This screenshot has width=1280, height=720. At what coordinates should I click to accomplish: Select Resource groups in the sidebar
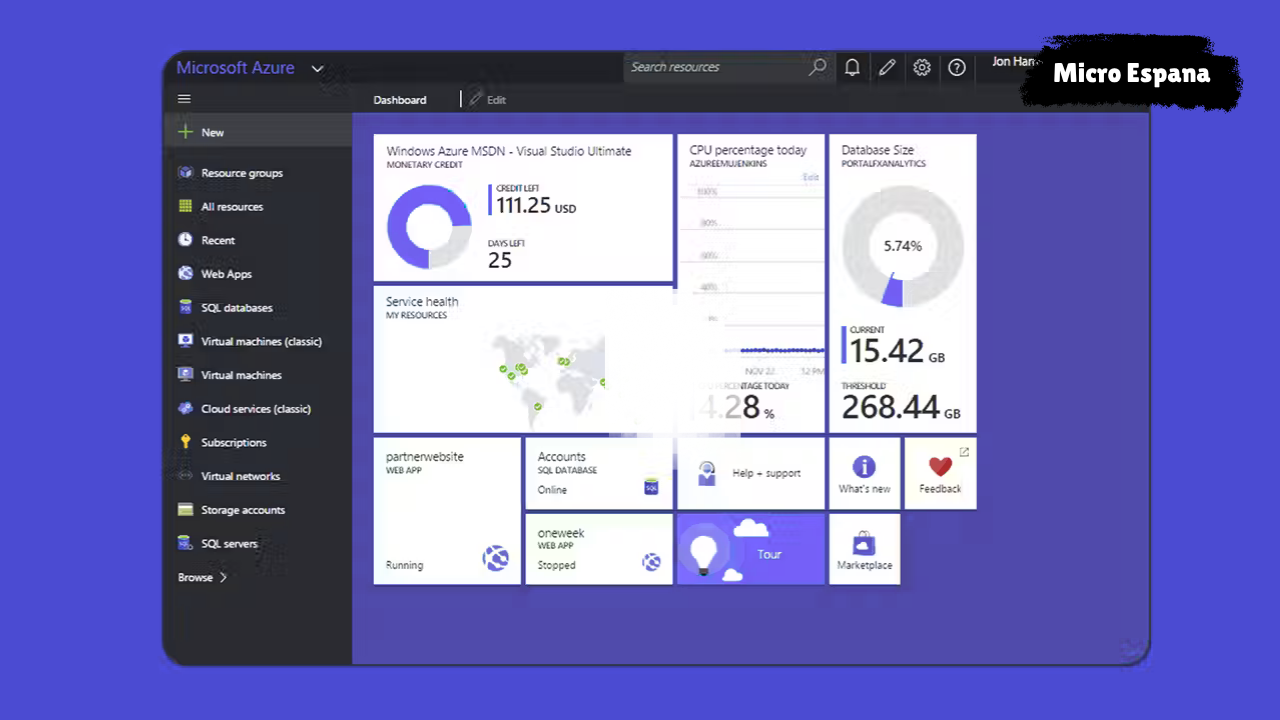pyautogui.click(x=241, y=173)
